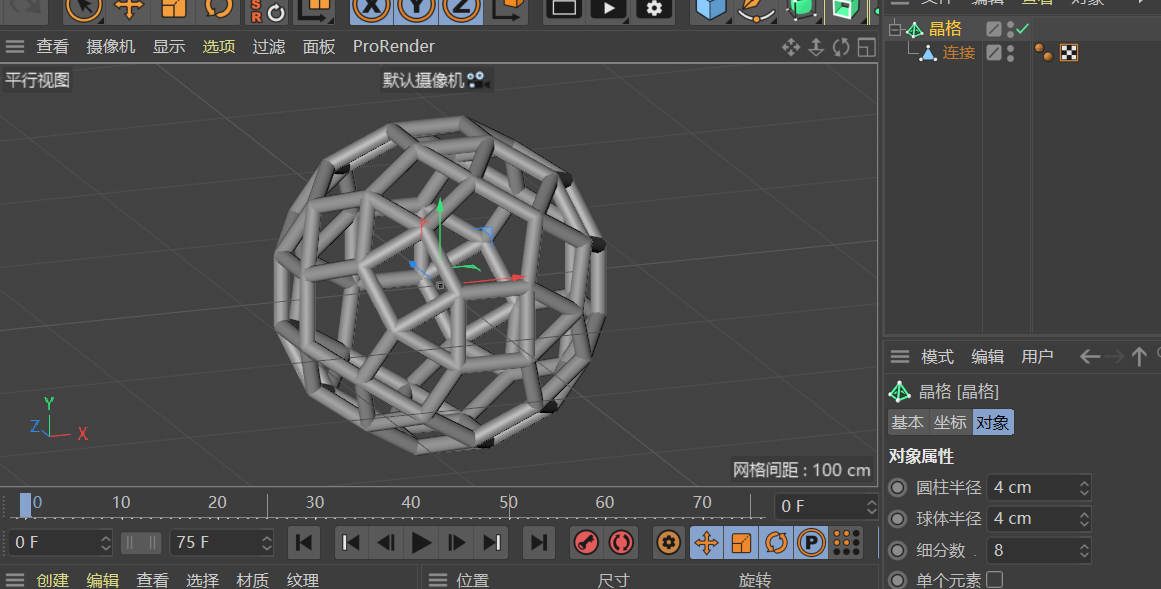Toggle the viewport maximize layout icon
The height and width of the screenshot is (589, 1161).
[x=866, y=47]
